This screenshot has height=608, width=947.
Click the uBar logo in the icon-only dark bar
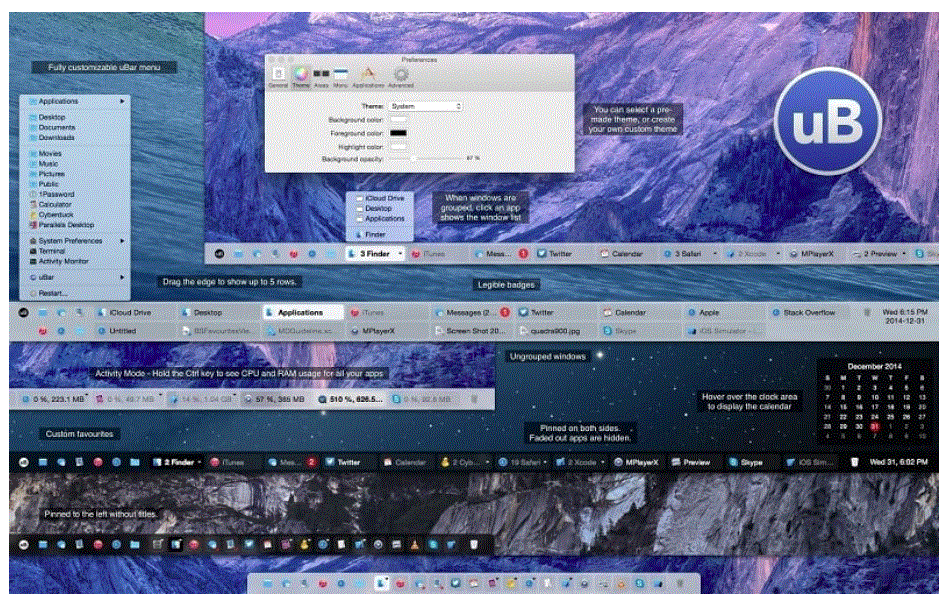pyautogui.click(x=24, y=545)
